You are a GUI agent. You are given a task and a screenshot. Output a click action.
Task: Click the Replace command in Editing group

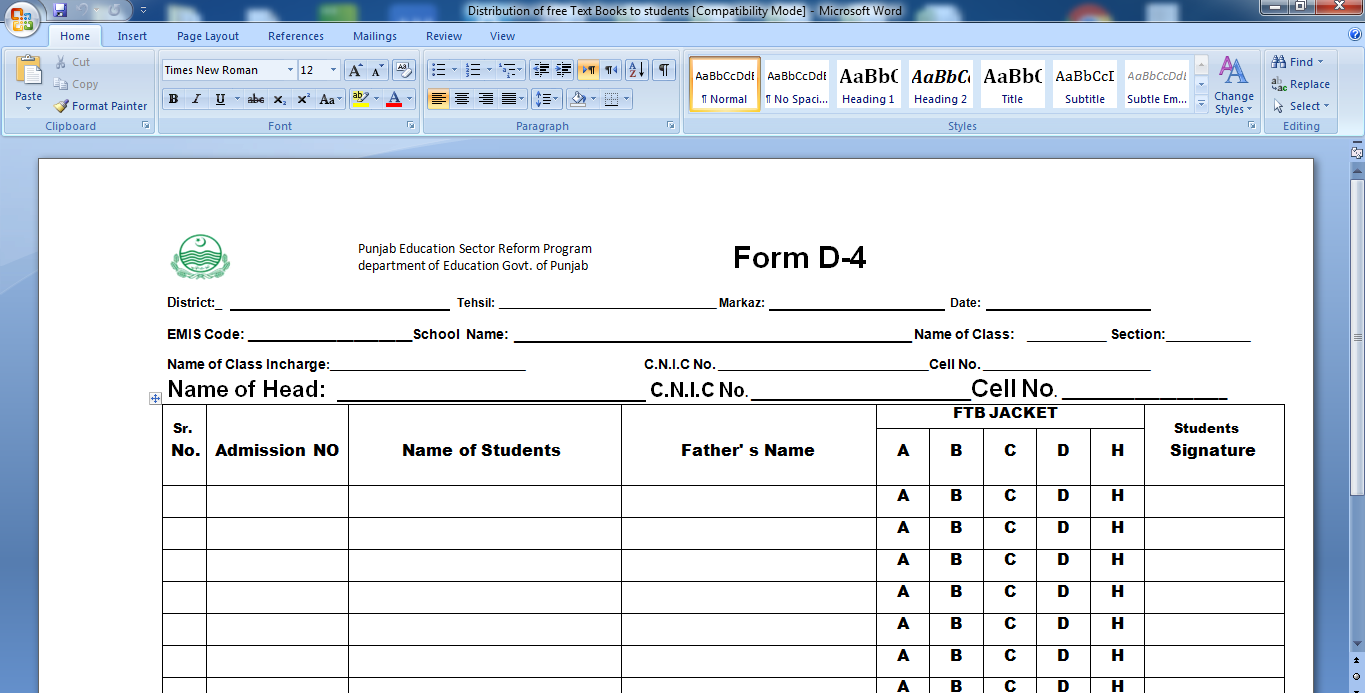point(1302,84)
